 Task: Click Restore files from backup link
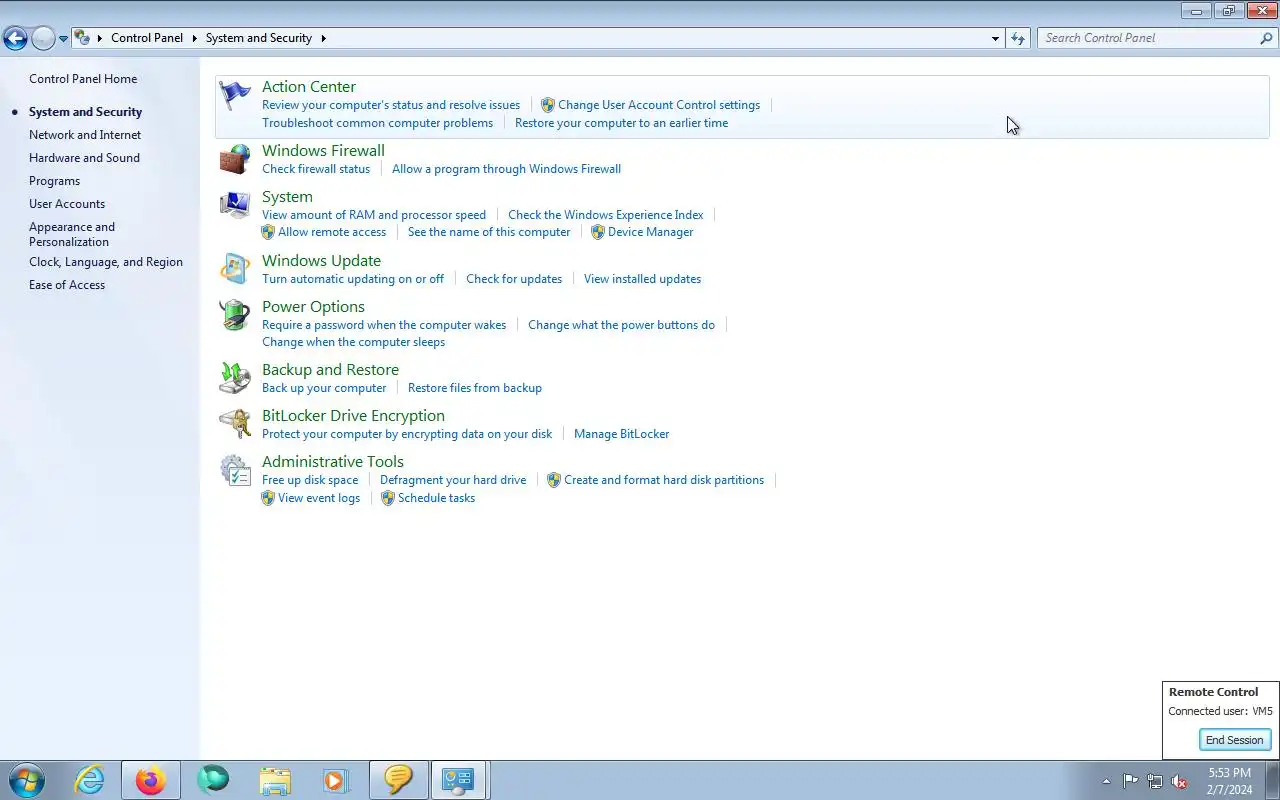475,388
